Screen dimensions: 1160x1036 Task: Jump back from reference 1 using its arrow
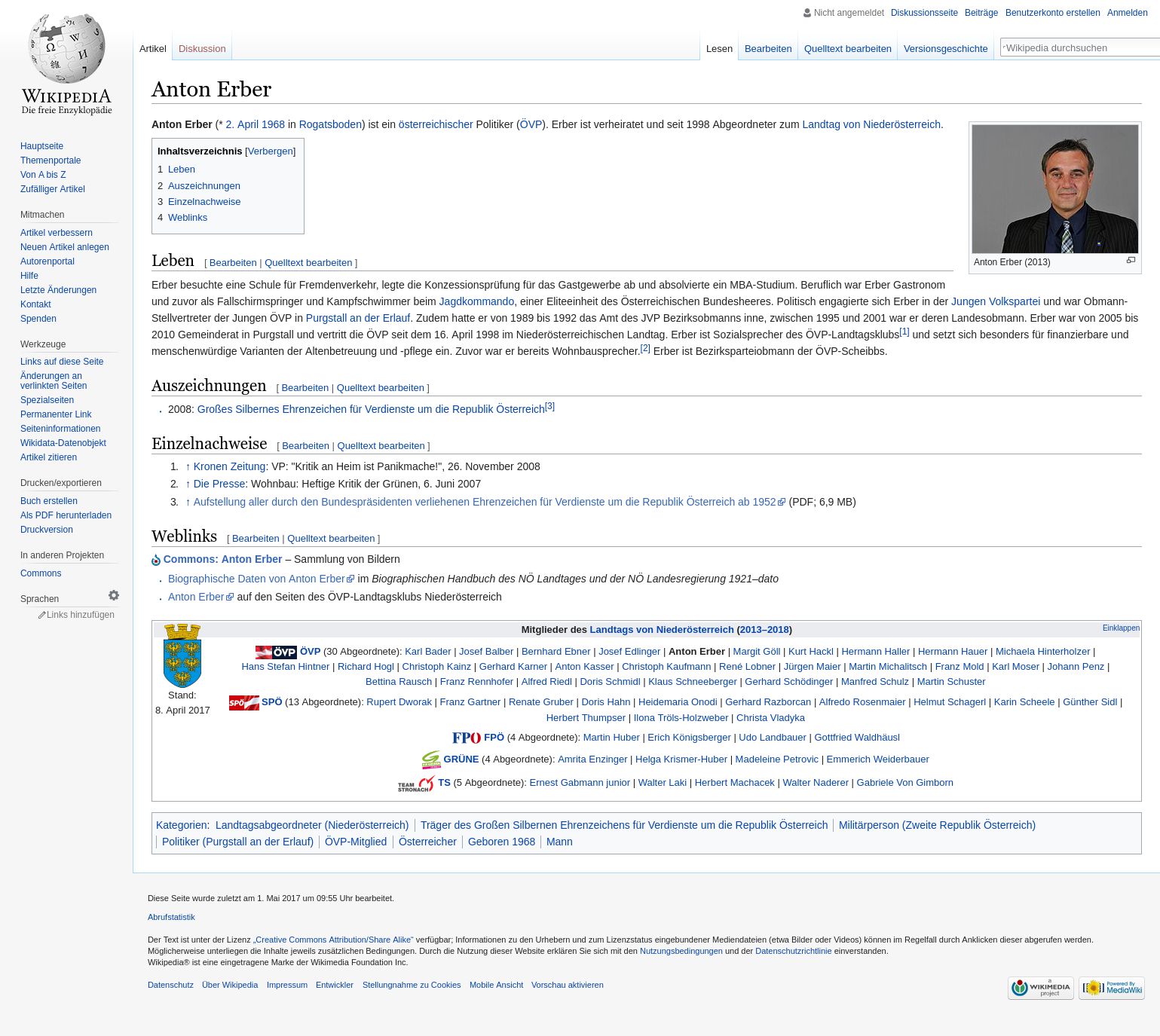[188, 466]
